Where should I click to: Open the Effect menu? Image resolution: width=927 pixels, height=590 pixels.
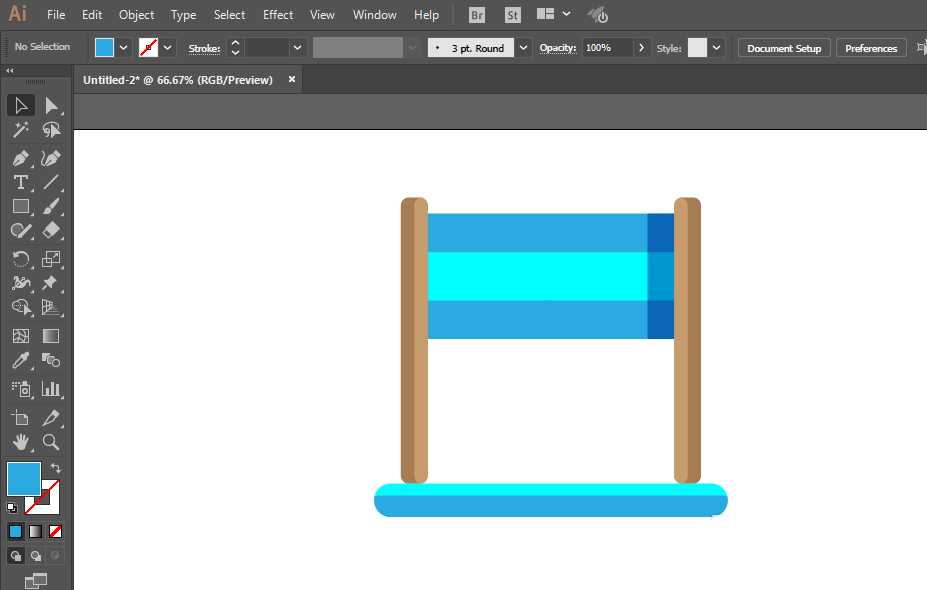tap(278, 15)
